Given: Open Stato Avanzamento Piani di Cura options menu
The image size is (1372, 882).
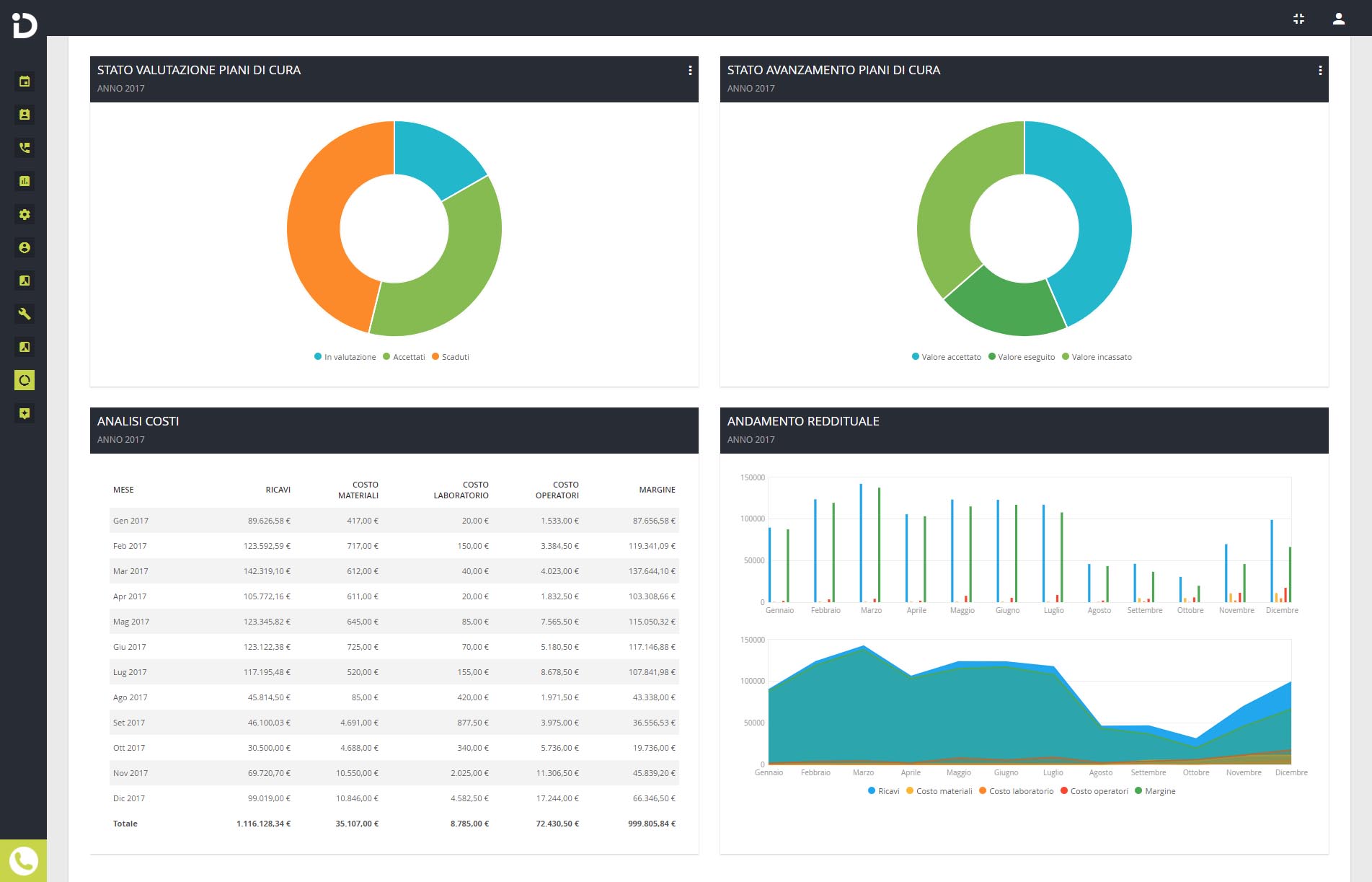Looking at the screenshot, I should click(x=1320, y=70).
